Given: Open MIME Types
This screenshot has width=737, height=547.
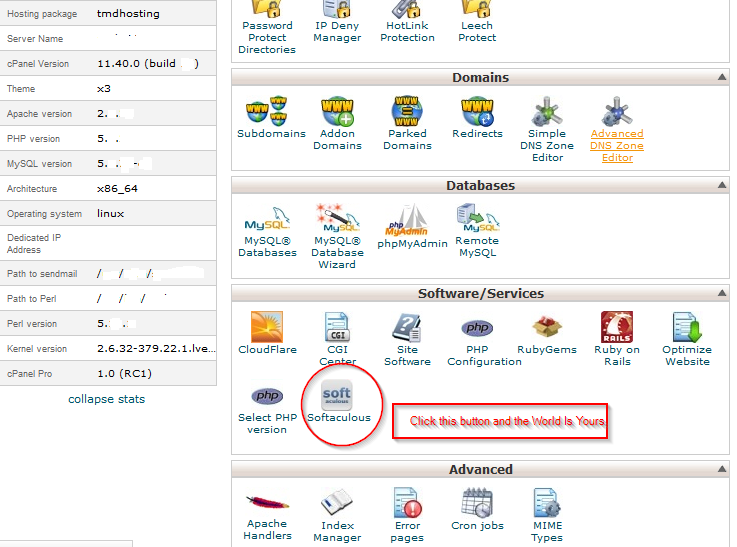Looking at the screenshot, I should coord(547,516).
